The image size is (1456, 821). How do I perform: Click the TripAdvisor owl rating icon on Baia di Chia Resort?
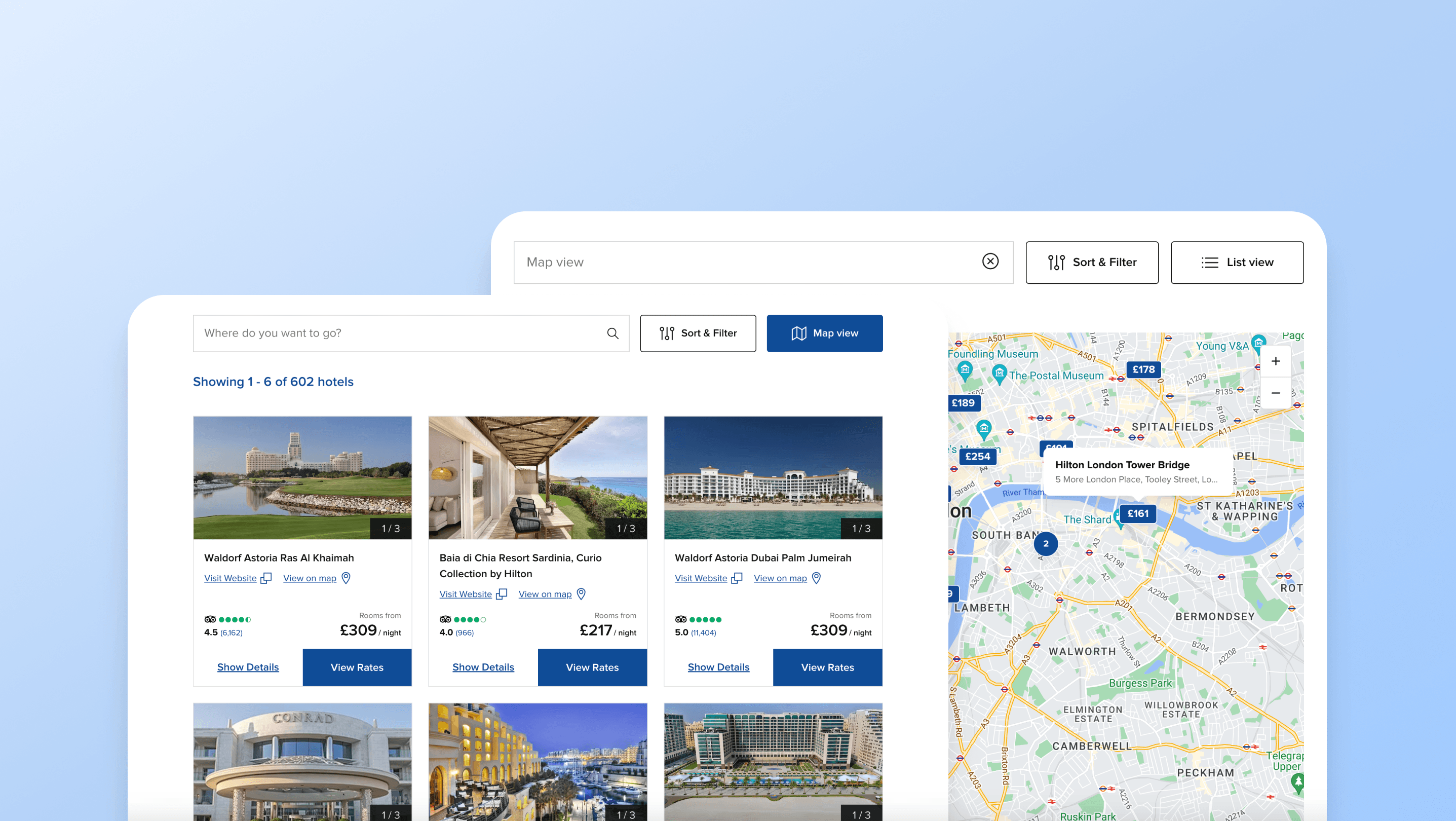point(446,619)
